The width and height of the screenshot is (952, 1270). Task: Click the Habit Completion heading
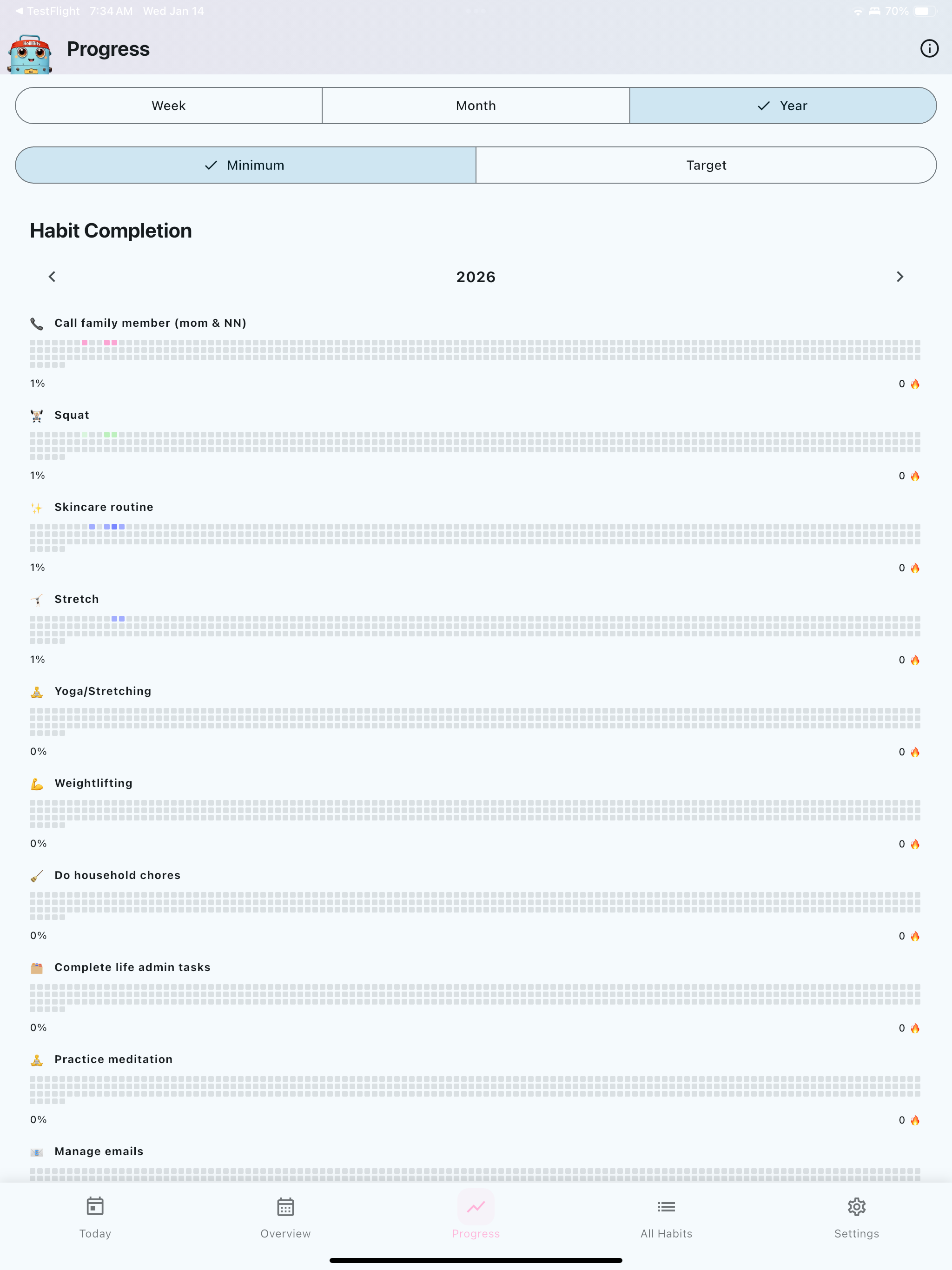[111, 231]
